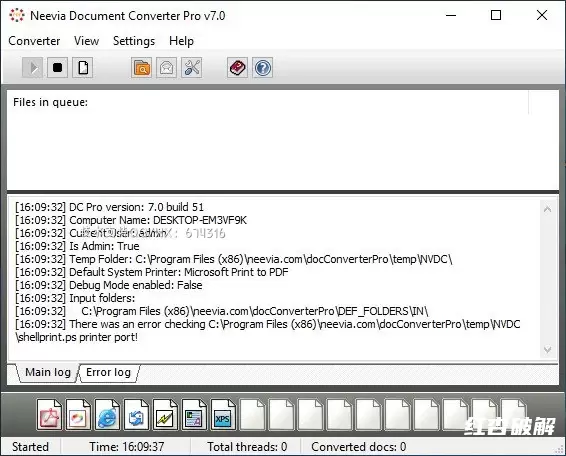Open the Help menu
The height and width of the screenshot is (456, 566).
[x=181, y=41]
